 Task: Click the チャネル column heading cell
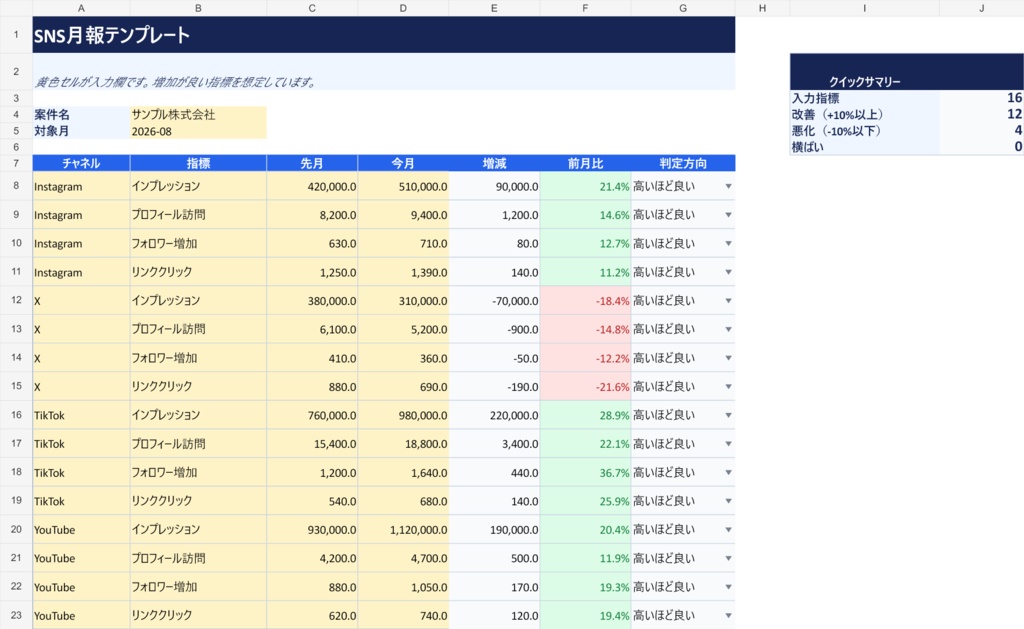tap(81, 163)
